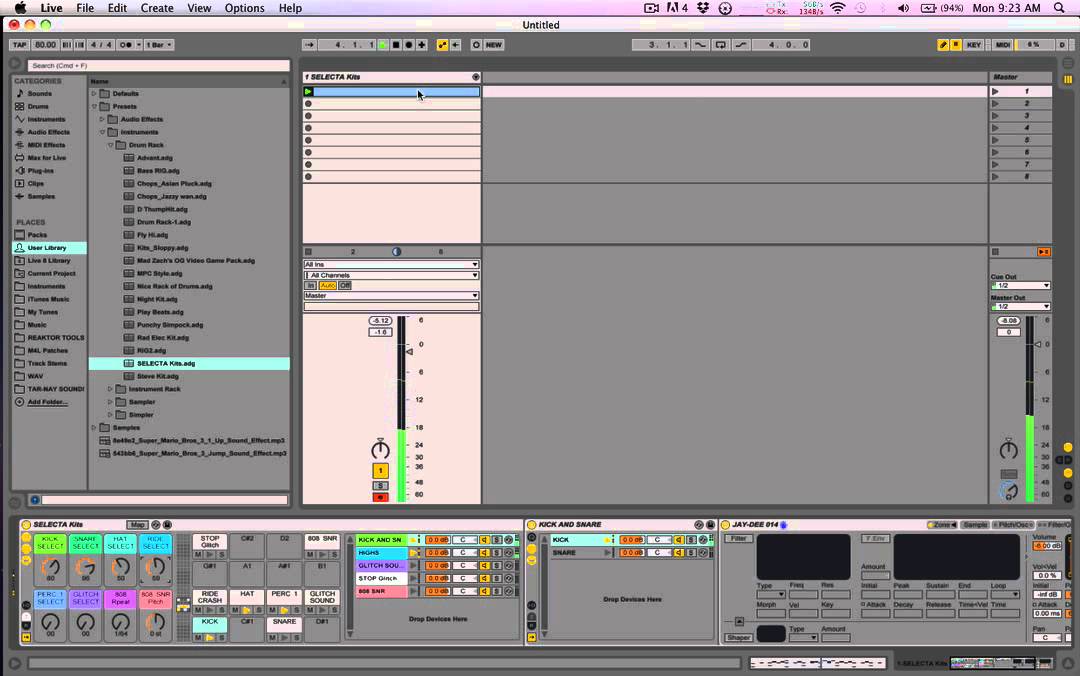Click the browser Search field

[x=158, y=65]
